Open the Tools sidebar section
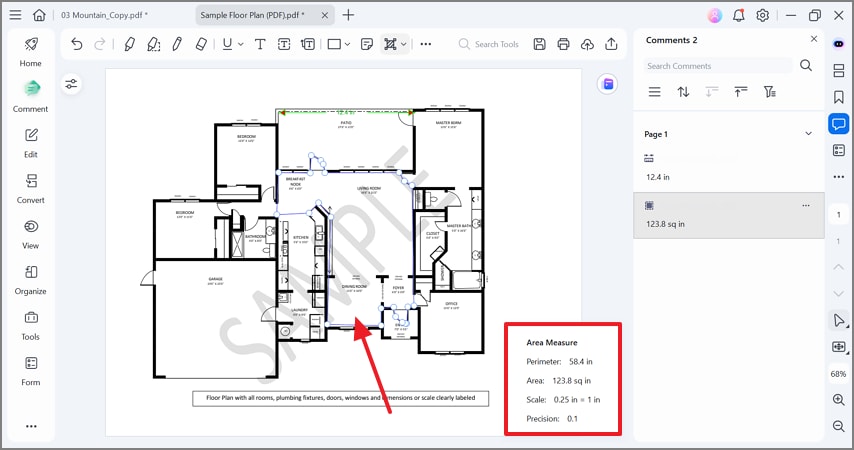 click(30, 326)
